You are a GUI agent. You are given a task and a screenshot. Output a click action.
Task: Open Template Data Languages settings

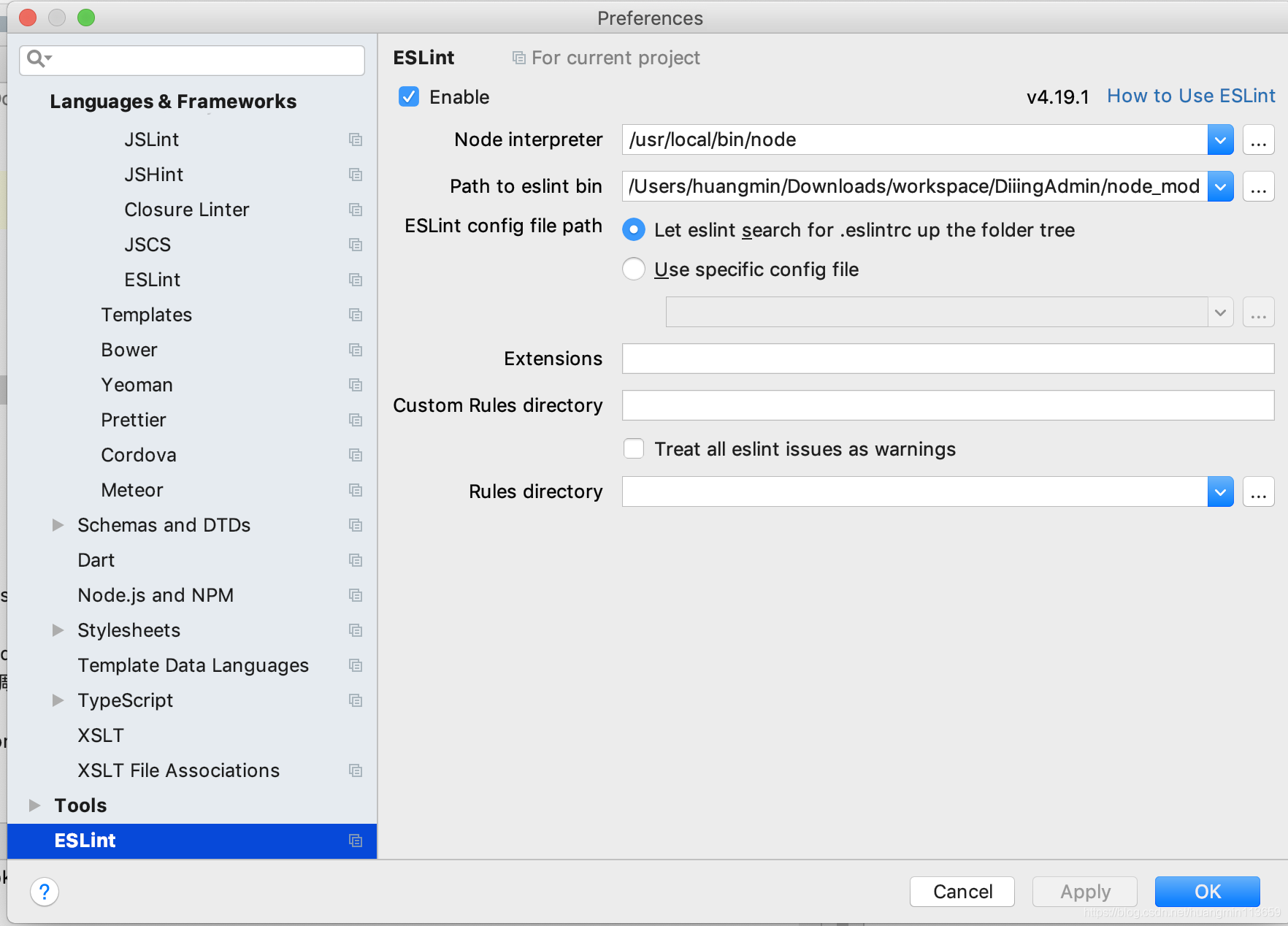coord(193,665)
